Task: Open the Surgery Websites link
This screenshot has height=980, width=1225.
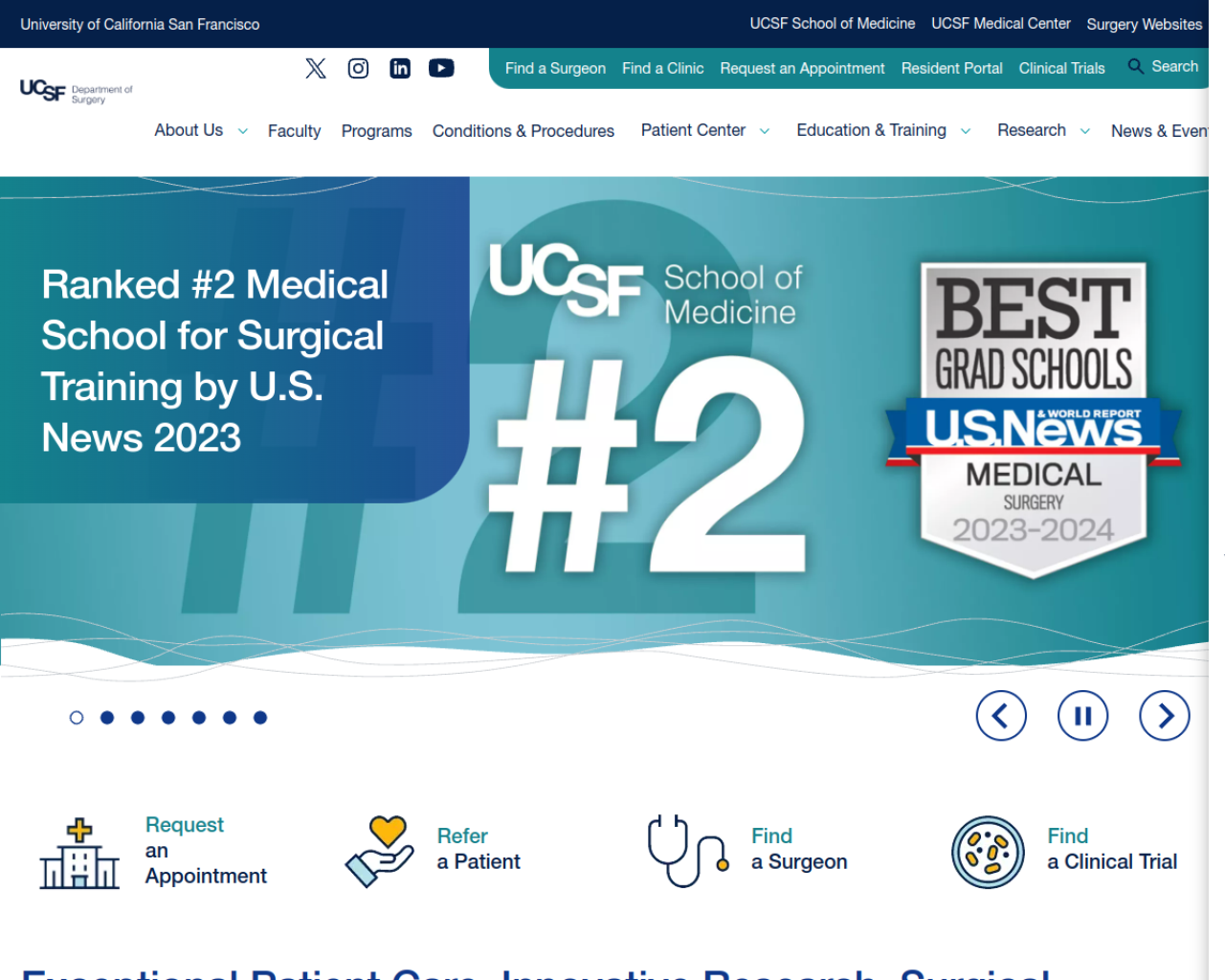Action: pos(1144,24)
